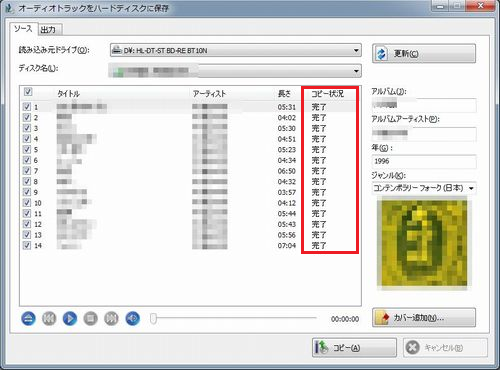
Task: Click the 更新 refresh button
Action: coord(424,53)
